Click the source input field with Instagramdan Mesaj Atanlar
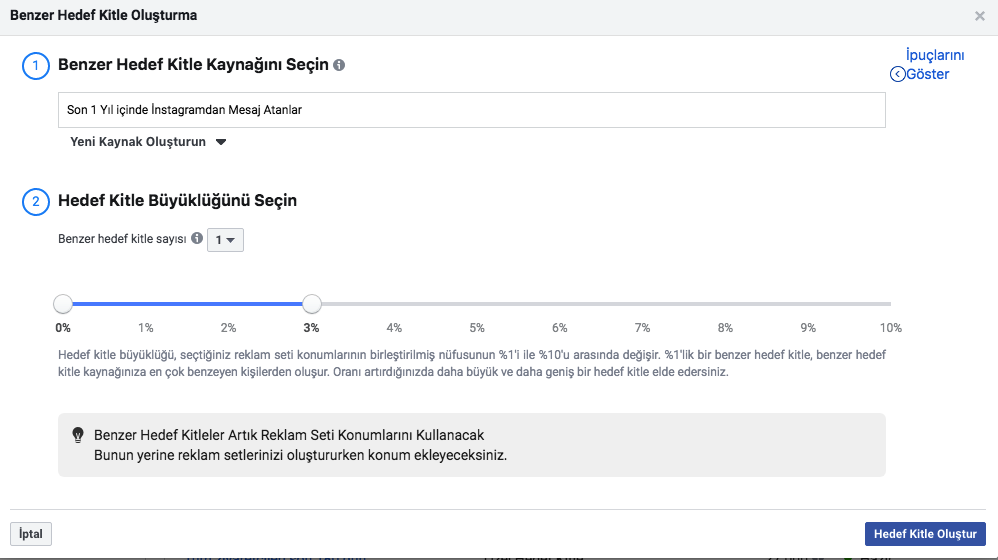The height and width of the screenshot is (560, 998). pos(472,110)
